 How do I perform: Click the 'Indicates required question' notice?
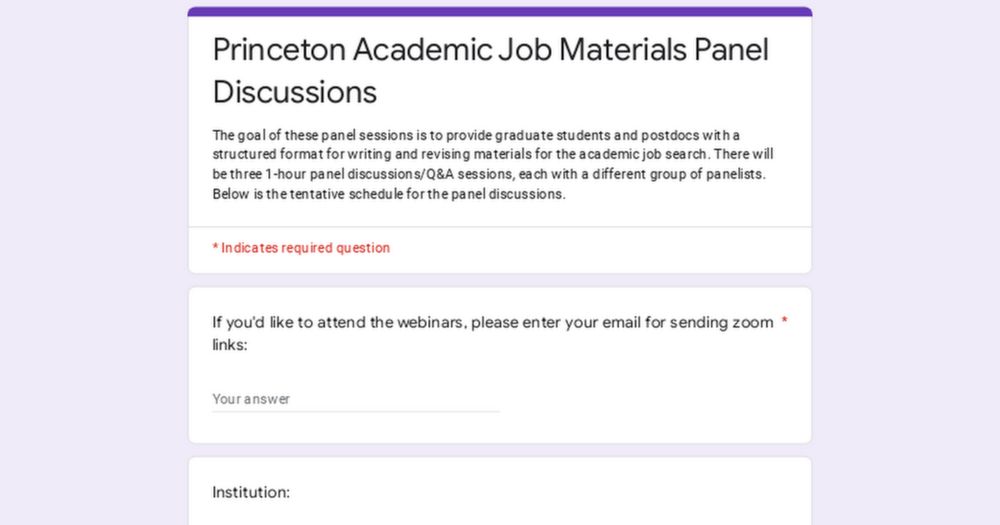[x=301, y=248]
